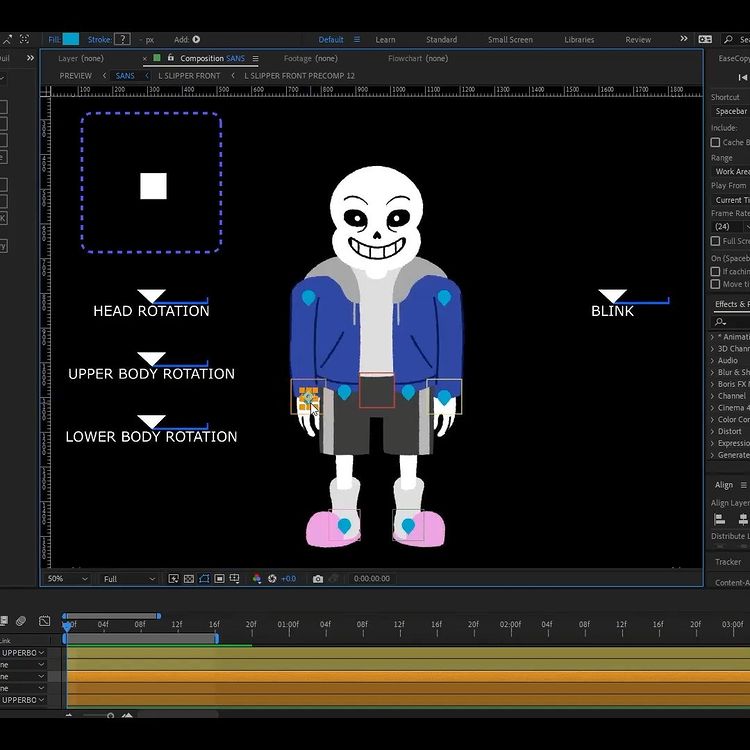
Task: Click the Search Help magnifier icon
Action: pos(728,39)
